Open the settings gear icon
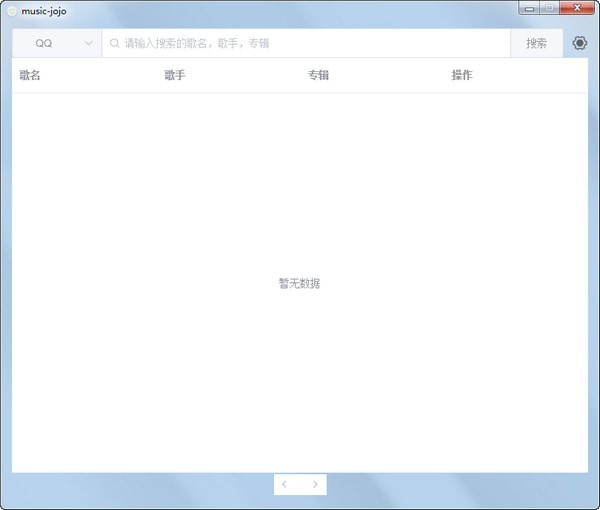 [x=580, y=43]
